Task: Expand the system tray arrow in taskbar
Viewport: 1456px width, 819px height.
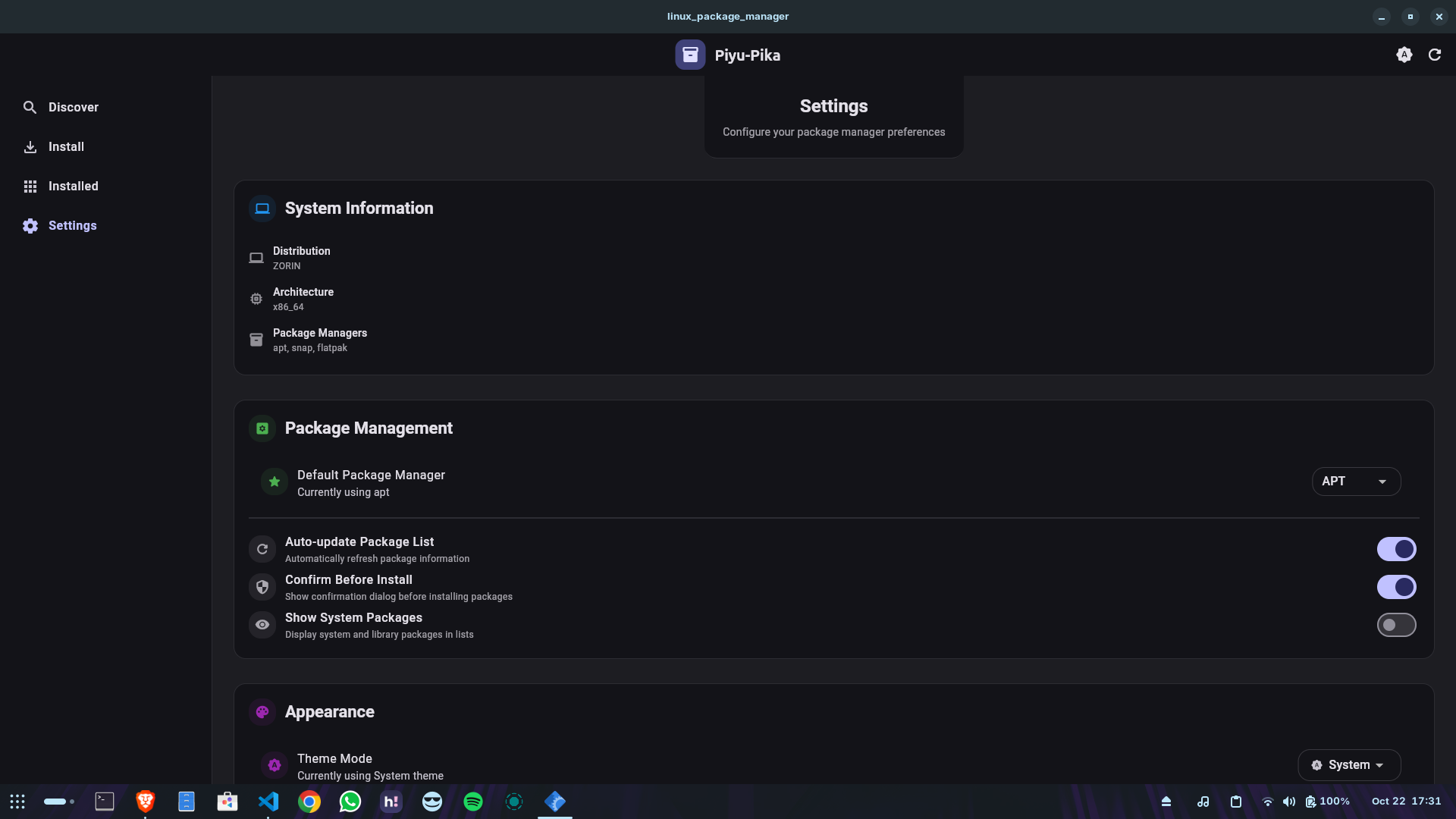Action: (x=1166, y=802)
